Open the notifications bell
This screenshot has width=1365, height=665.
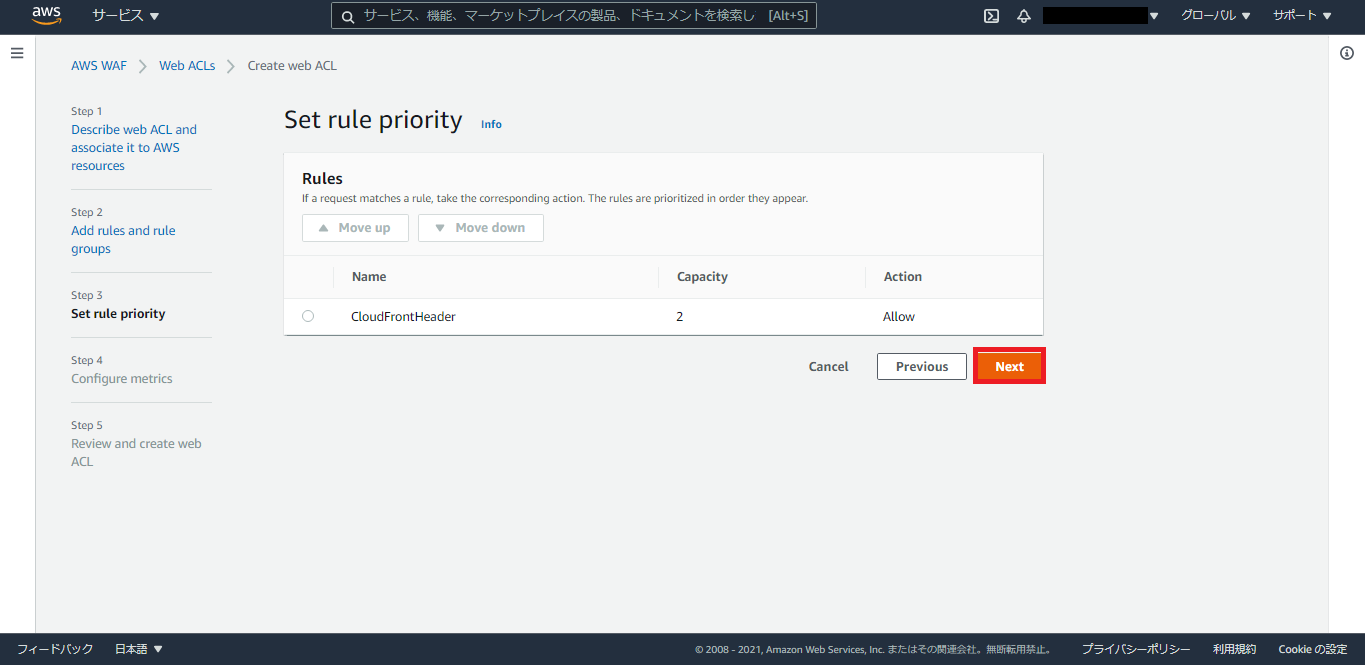(x=1023, y=16)
